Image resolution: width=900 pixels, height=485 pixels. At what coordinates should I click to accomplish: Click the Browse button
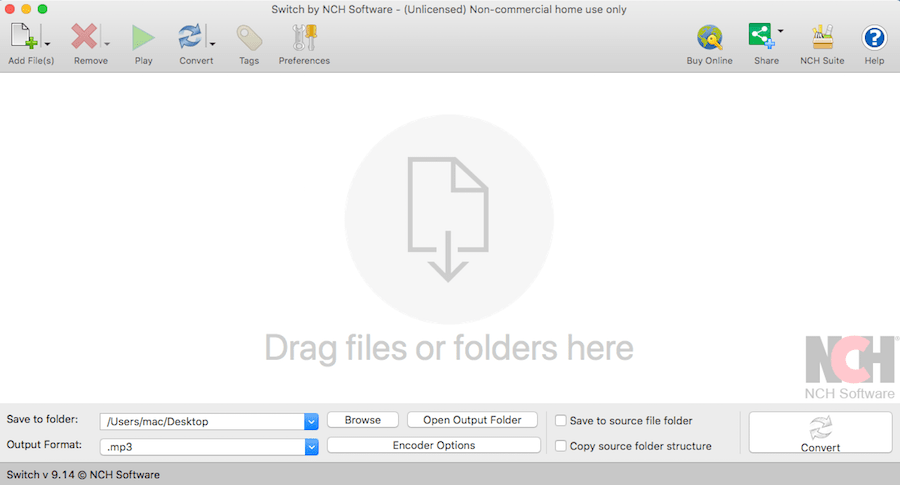pos(363,420)
